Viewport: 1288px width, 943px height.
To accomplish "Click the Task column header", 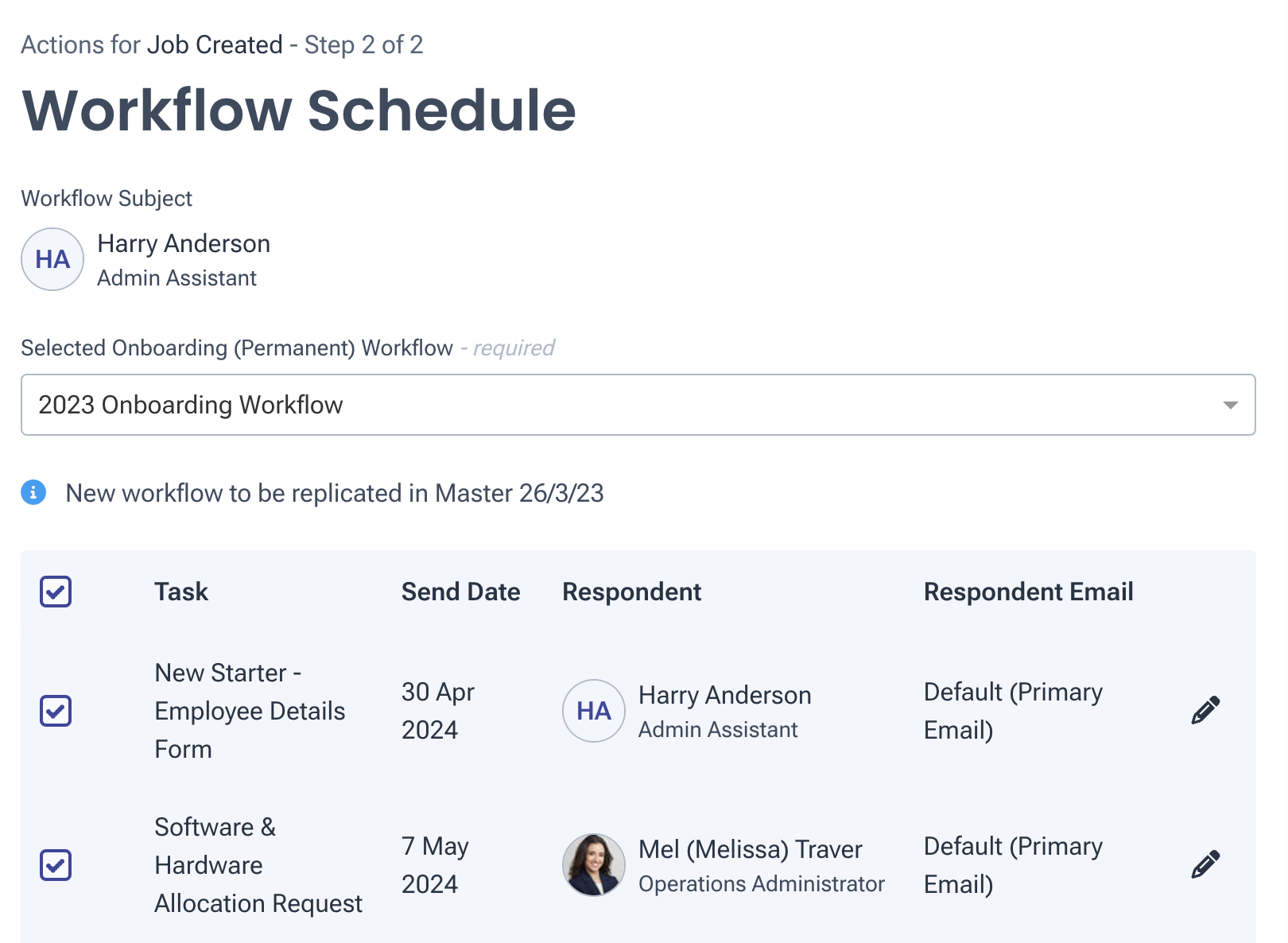I will pyautogui.click(x=181, y=592).
